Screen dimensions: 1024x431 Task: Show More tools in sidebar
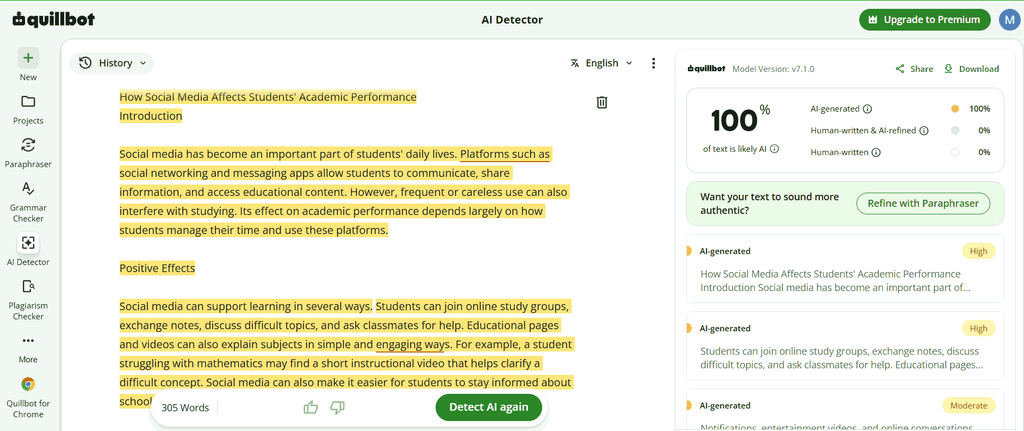[x=28, y=349]
